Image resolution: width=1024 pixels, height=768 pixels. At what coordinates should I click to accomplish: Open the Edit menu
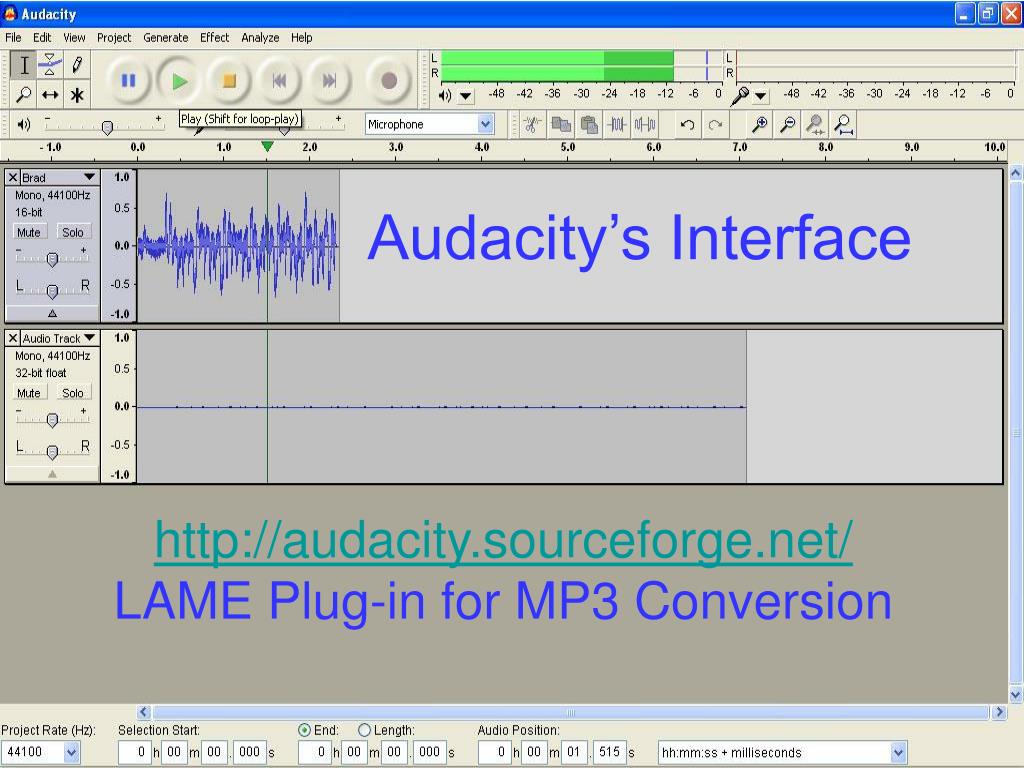42,37
